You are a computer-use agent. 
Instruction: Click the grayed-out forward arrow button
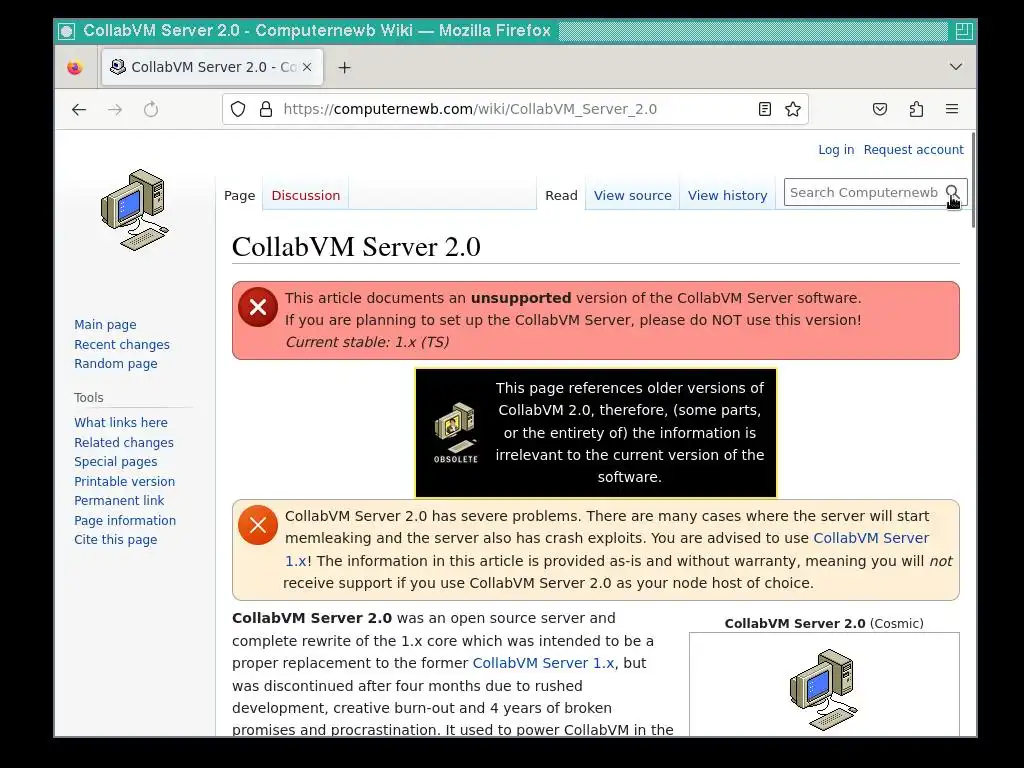point(115,110)
